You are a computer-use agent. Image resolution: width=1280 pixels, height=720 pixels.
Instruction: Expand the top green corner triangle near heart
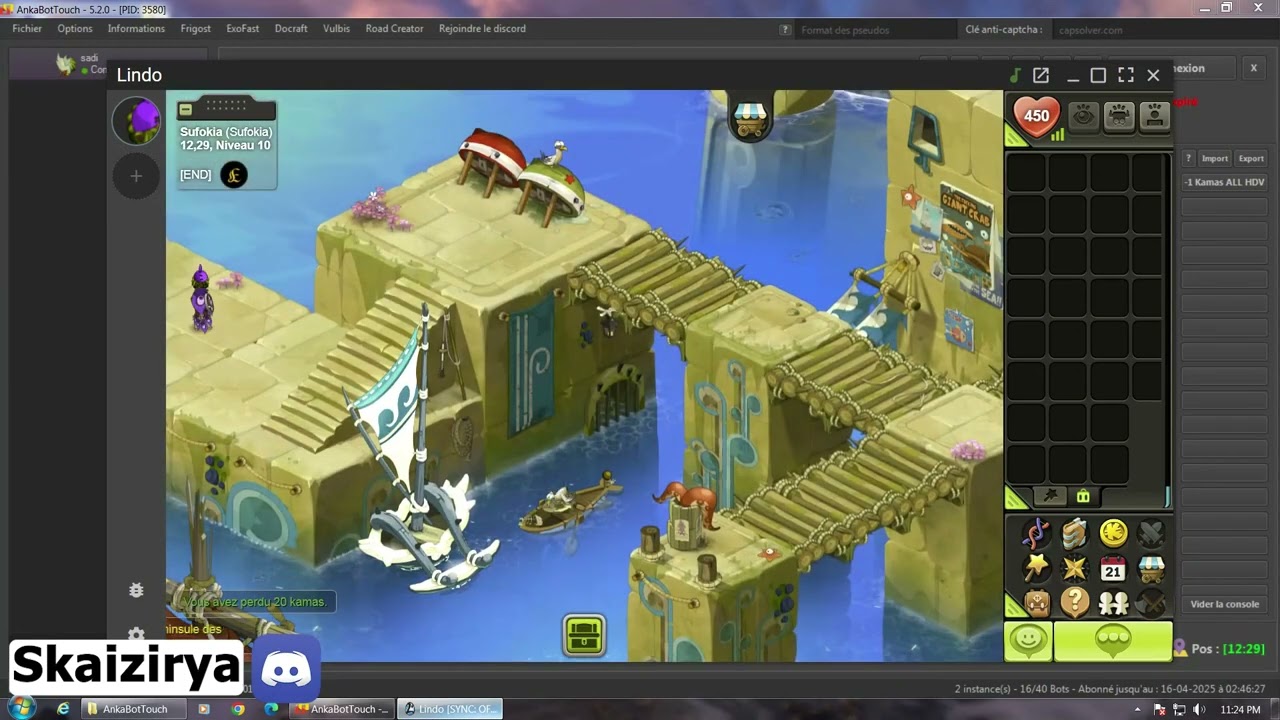pos(1013,137)
